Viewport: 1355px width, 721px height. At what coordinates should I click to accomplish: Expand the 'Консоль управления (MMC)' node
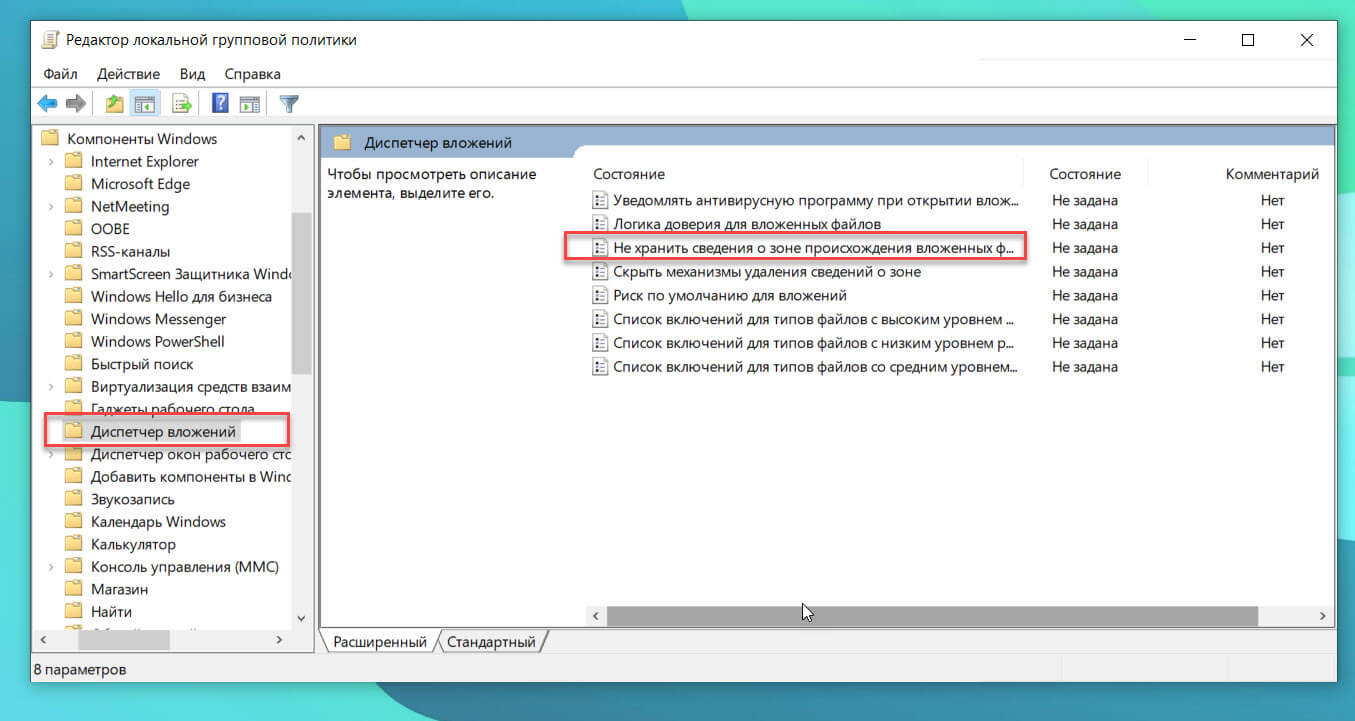point(51,567)
